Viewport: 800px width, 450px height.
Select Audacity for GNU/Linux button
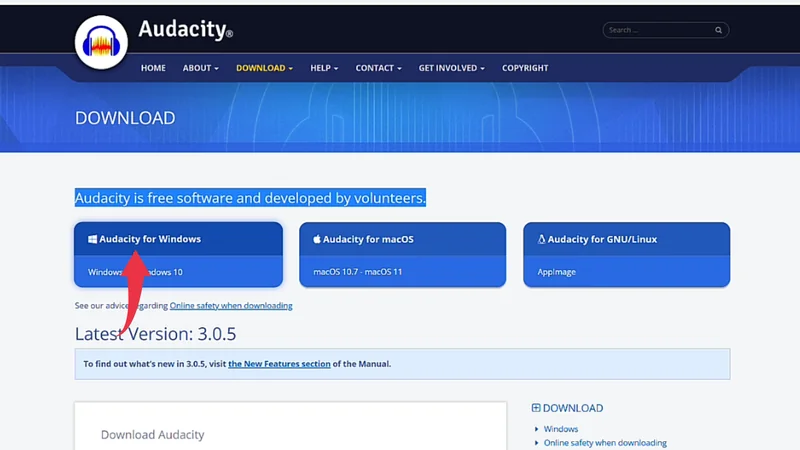point(626,254)
